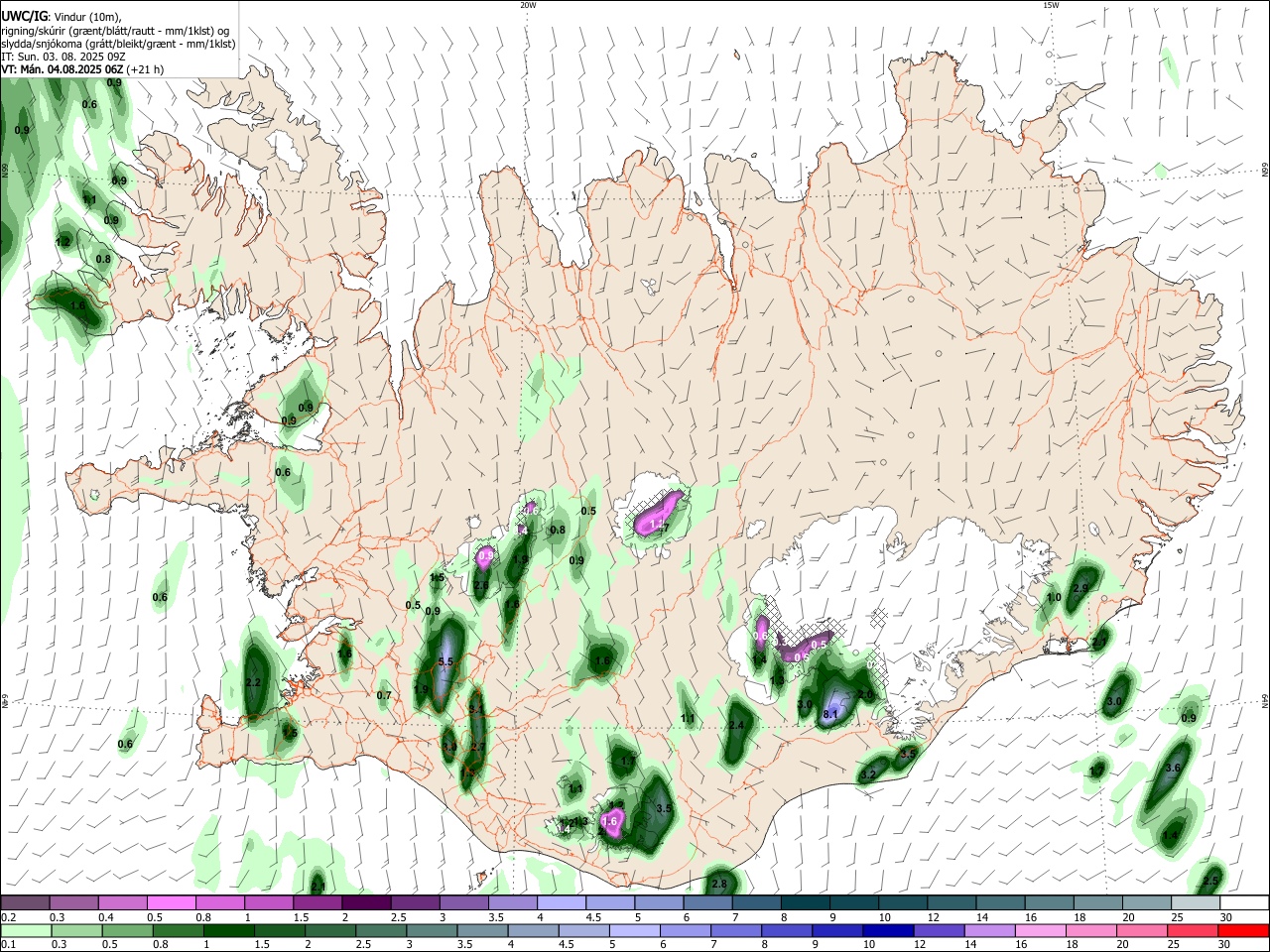This screenshot has width=1270, height=952.
Task: Click the 2.1 rain value near the bottom edge
Action: pyautogui.click(x=317, y=886)
